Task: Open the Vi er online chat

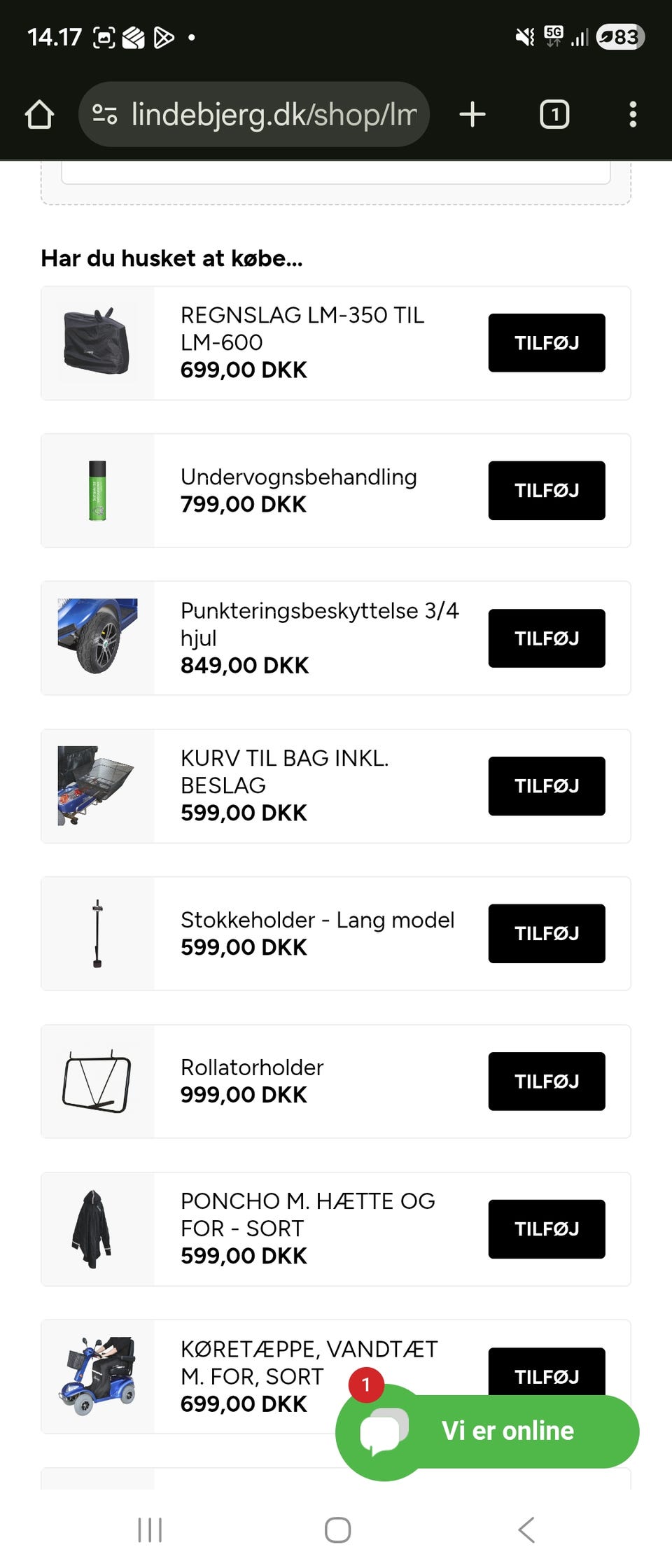Action: click(487, 1431)
